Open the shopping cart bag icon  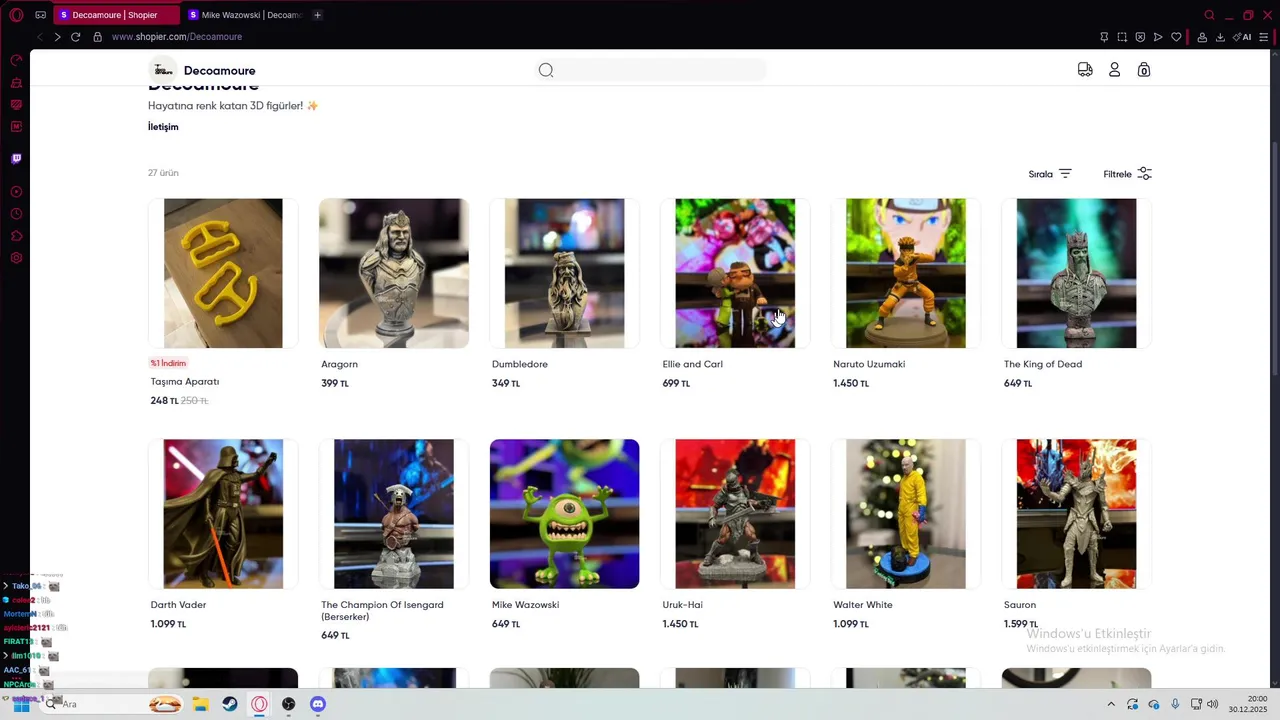coord(1144,70)
